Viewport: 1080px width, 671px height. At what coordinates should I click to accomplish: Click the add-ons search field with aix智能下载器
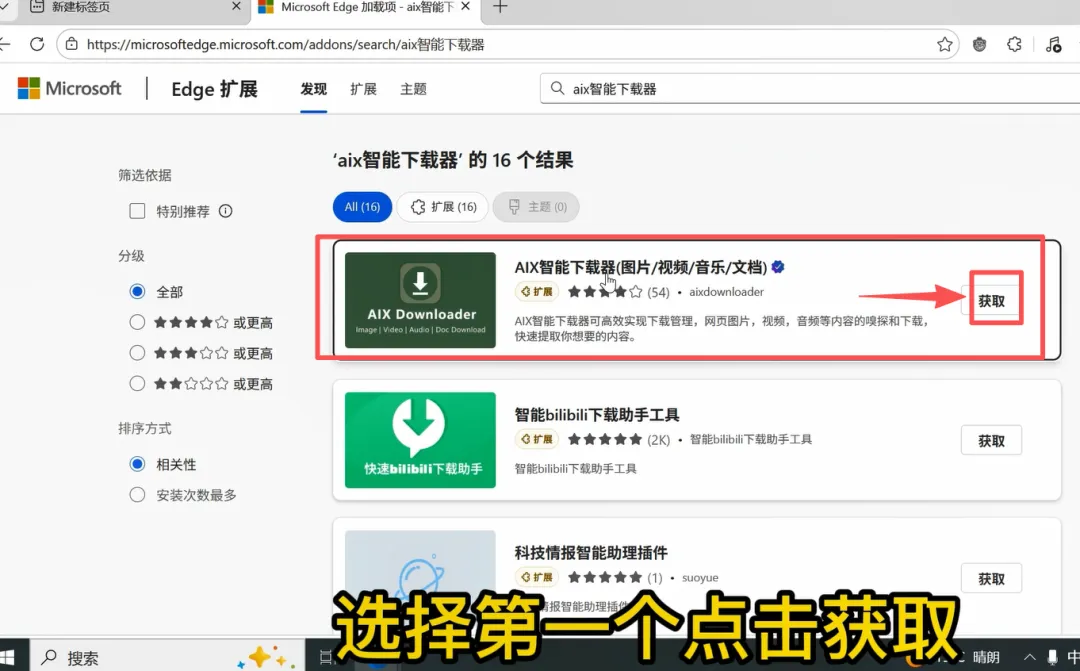(x=810, y=88)
